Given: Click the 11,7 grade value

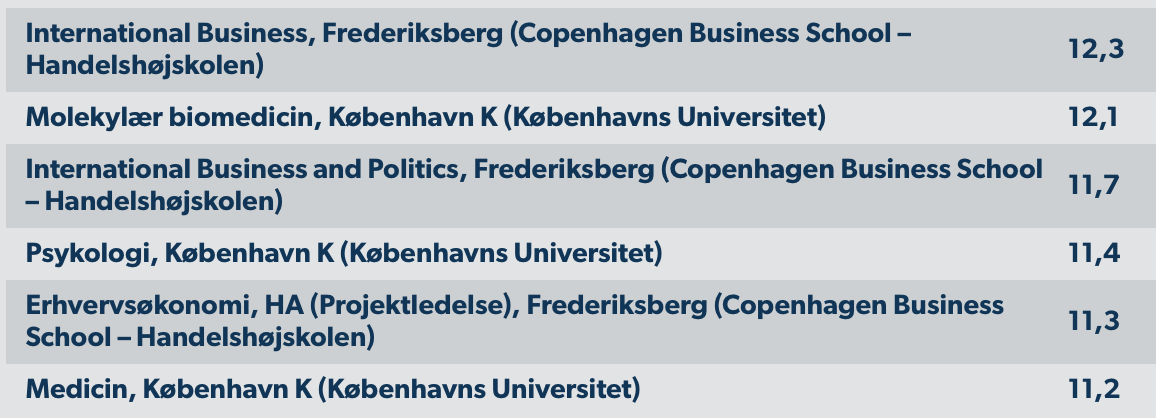Looking at the screenshot, I should [x=1094, y=185].
